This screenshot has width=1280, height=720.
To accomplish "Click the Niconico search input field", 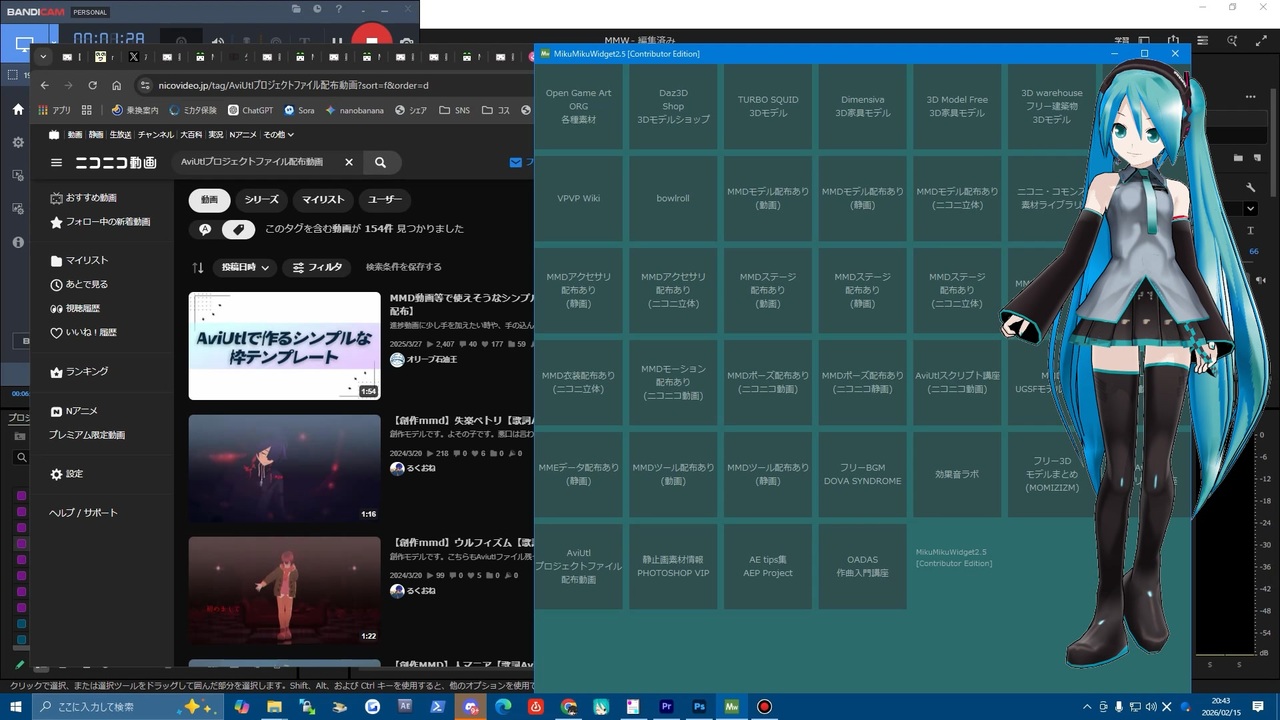I will 254,162.
